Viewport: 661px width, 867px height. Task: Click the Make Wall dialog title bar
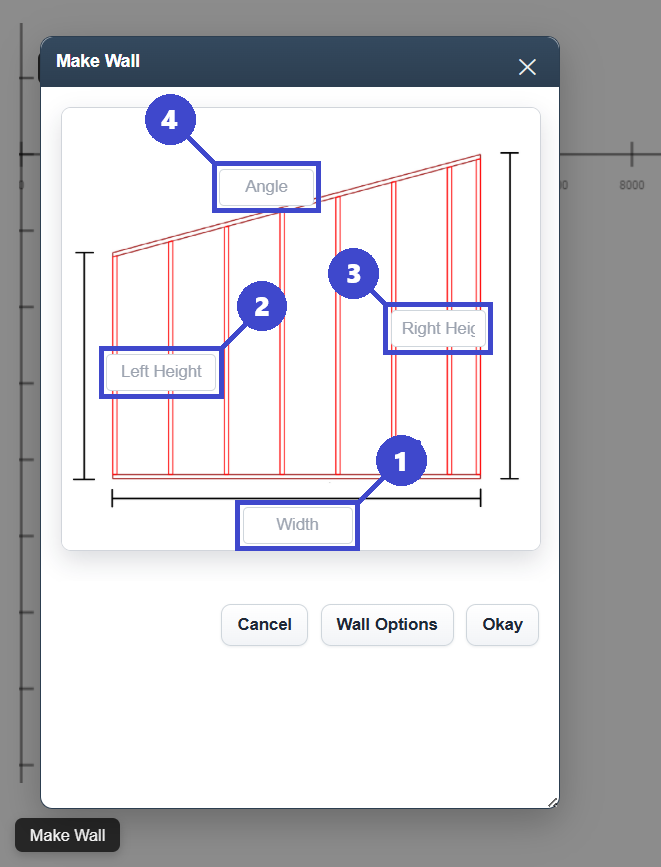coord(280,62)
